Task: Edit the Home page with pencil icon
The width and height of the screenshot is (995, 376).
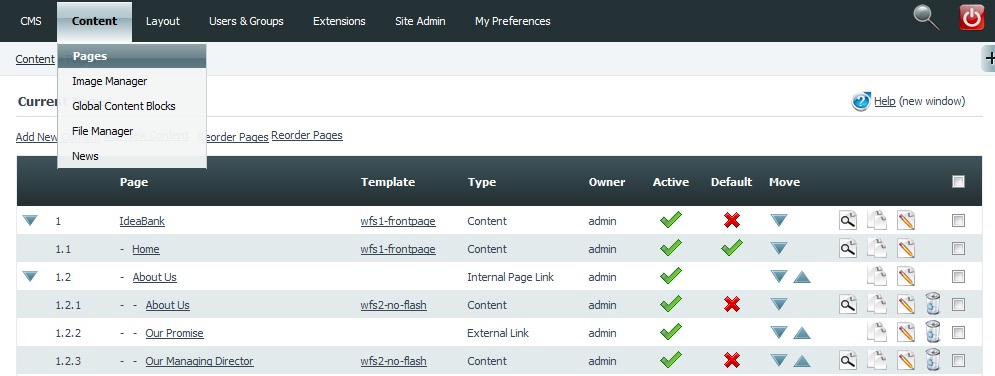Action: 906,249
